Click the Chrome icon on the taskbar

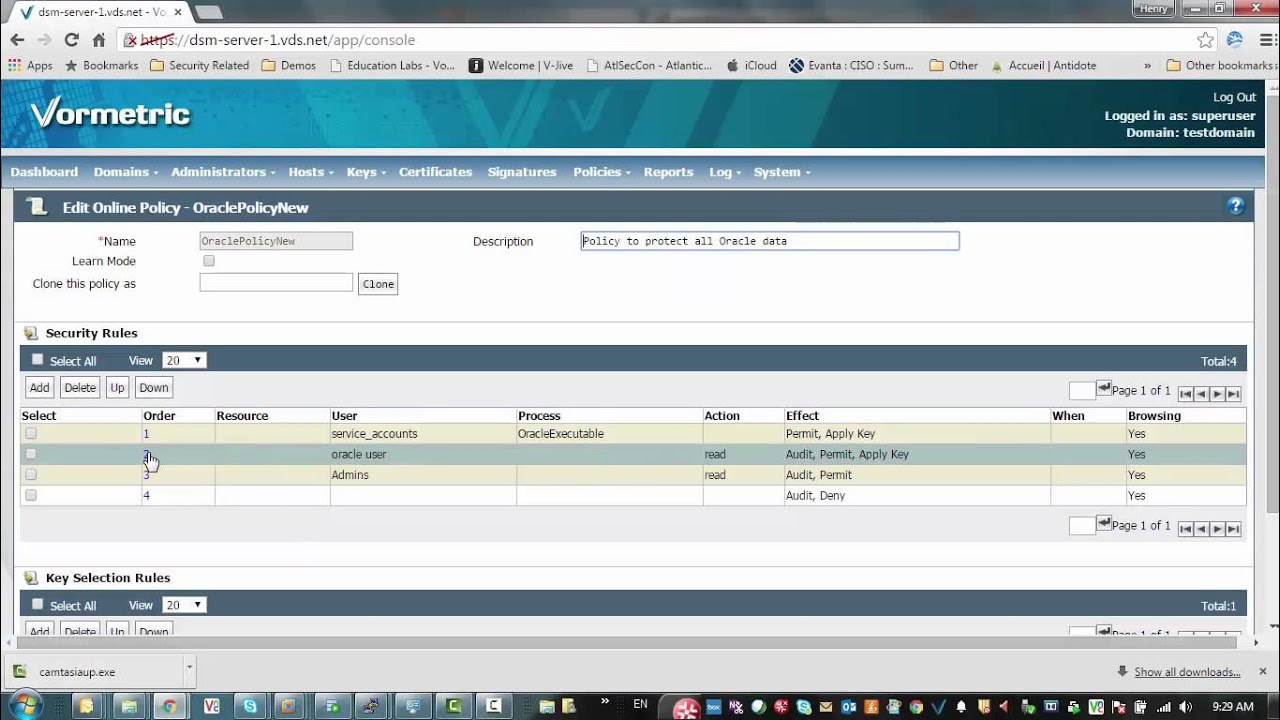tap(169, 706)
